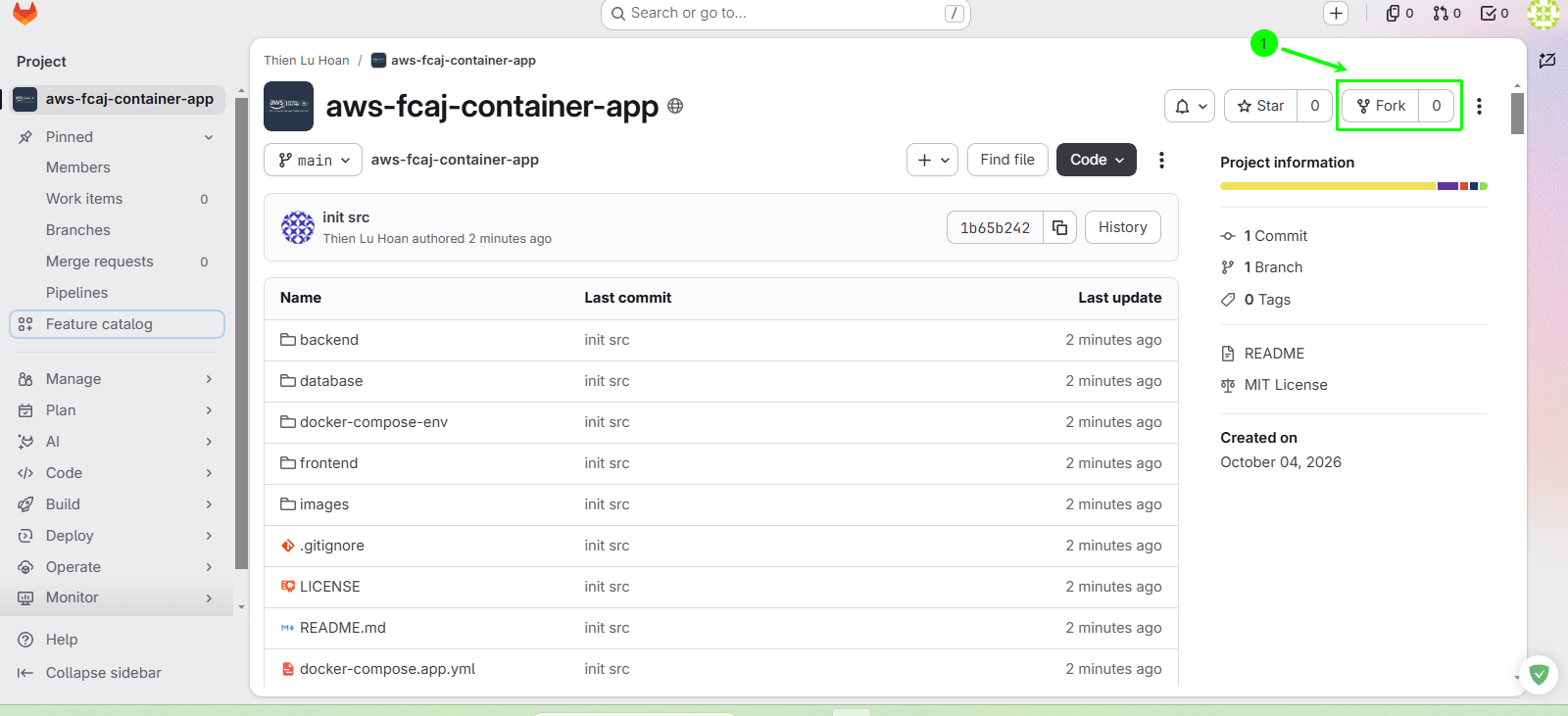Viewport: 1568px width, 716px height.
Task: Open the main branch selector dropdown
Action: point(313,160)
